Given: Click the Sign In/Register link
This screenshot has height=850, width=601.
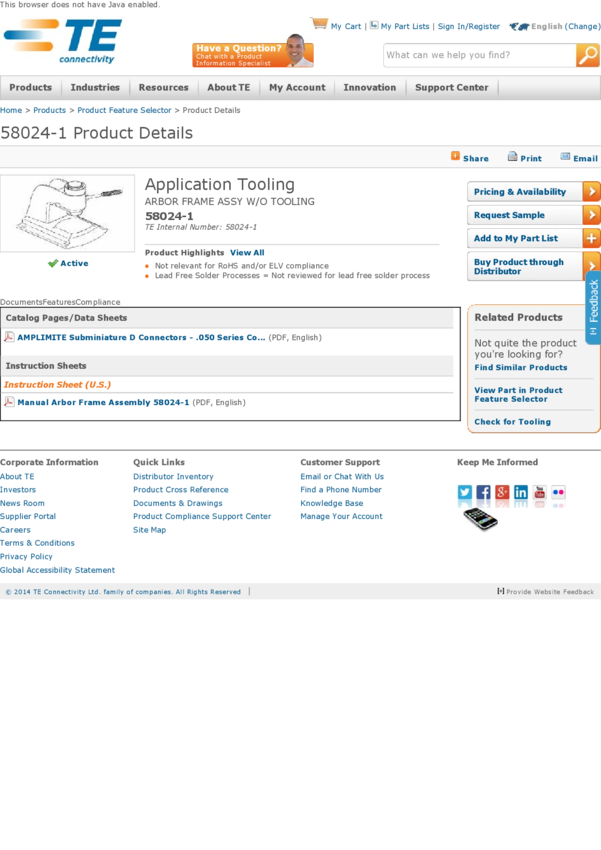Looking at the screenshot, I should tap(469, 26).
